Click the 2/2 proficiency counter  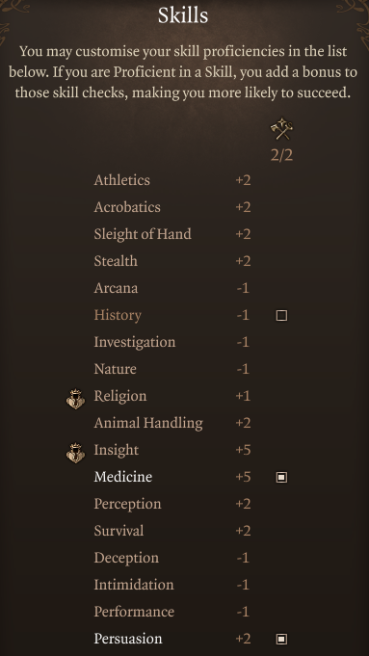click(x=282, y=156)
